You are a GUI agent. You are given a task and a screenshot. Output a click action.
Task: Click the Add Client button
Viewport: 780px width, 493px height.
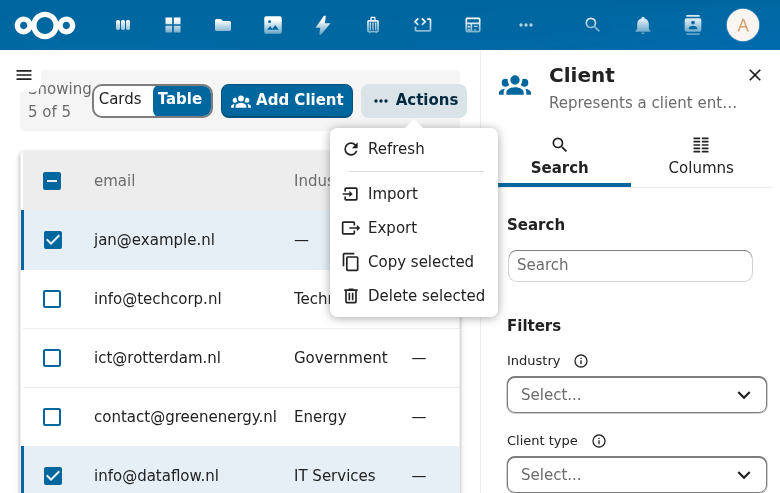(287, 100)
